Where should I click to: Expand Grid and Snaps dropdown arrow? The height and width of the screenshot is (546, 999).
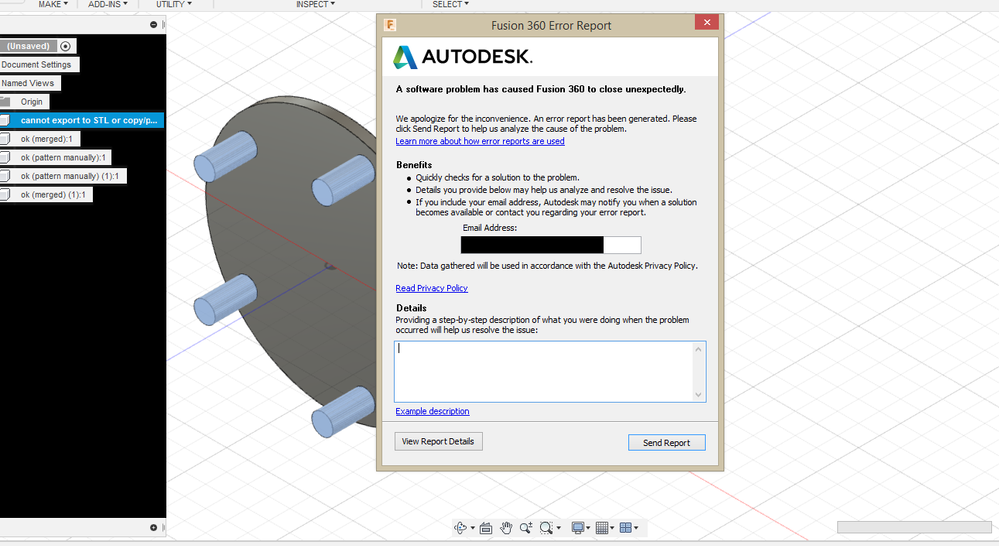pos(612,528)
